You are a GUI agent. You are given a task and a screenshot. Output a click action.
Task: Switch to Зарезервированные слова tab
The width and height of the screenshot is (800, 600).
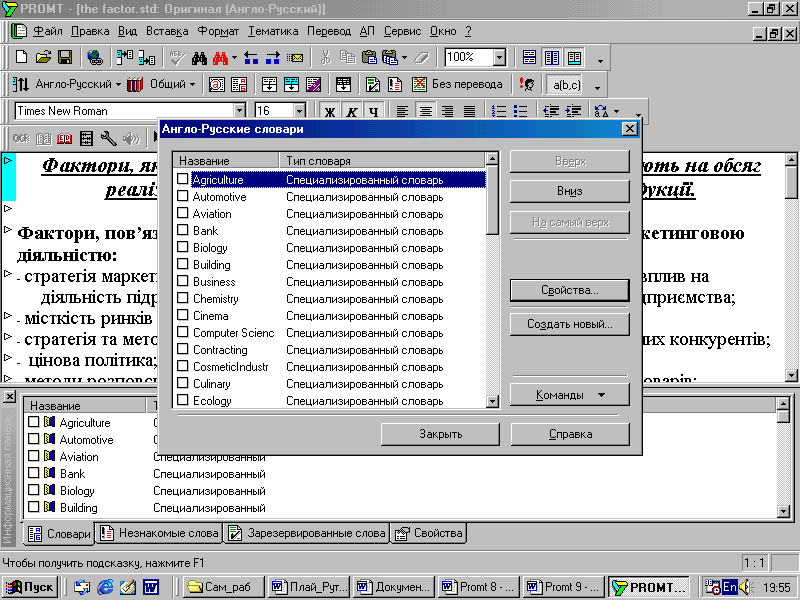pos(307,533)
